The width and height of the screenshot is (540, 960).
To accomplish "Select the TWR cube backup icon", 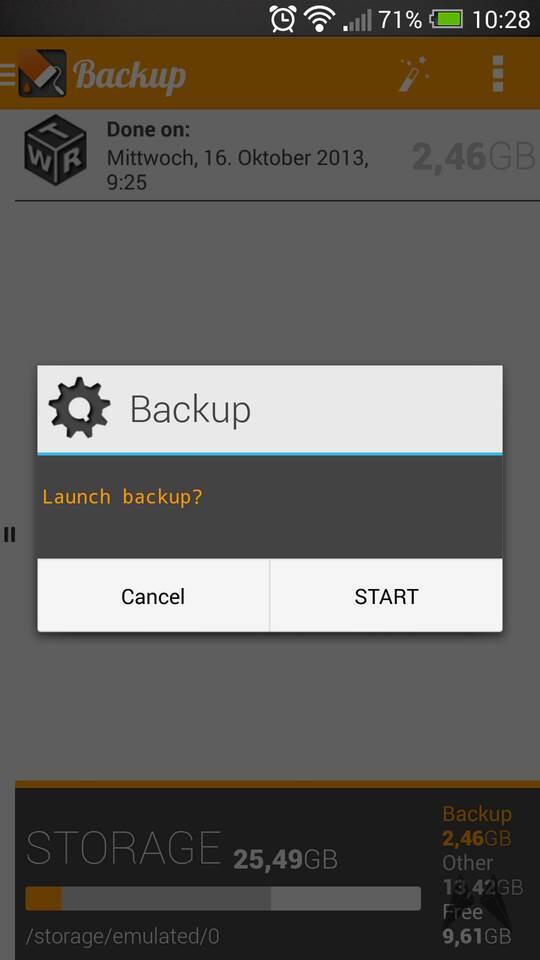I will point(55,150).
